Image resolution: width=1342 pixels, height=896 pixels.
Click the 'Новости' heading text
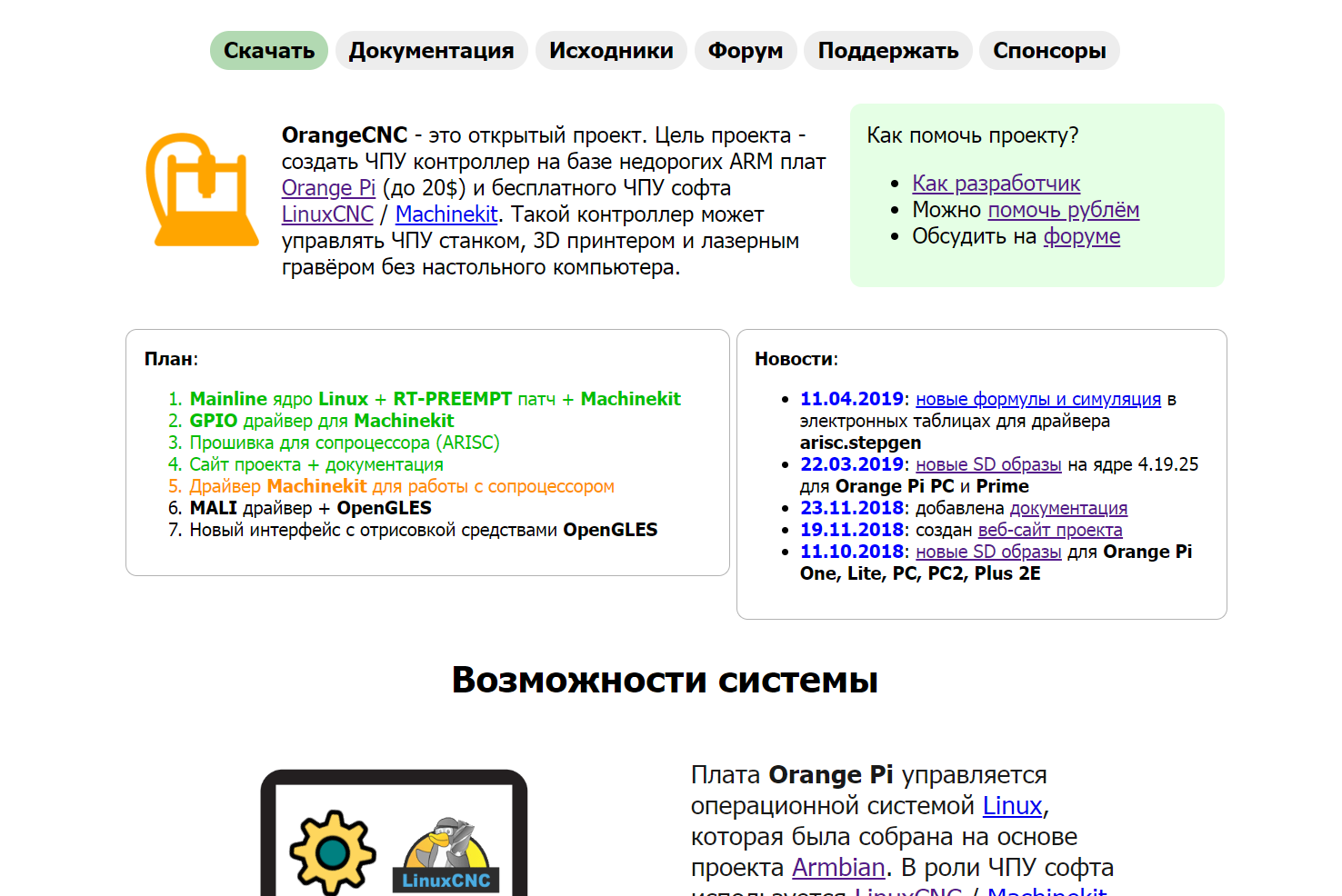point(795,359)
